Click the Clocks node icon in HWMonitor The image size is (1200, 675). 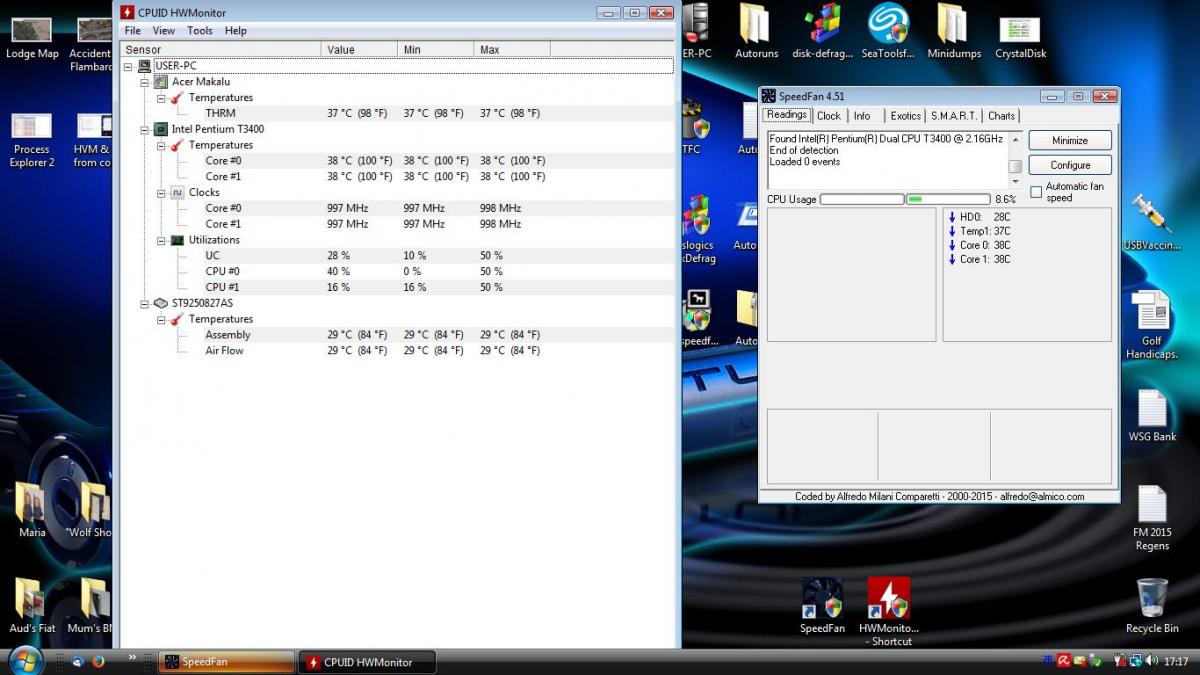tap(177, 192)
